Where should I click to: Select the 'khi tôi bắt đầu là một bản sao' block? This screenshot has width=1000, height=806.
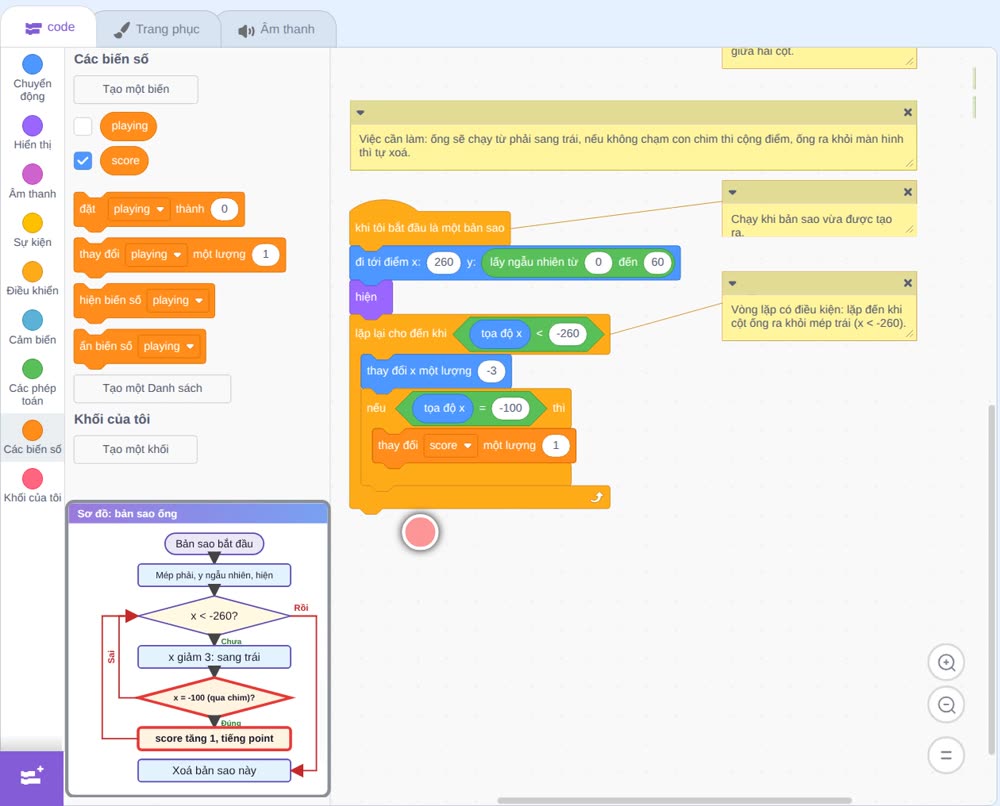point(429,228)
